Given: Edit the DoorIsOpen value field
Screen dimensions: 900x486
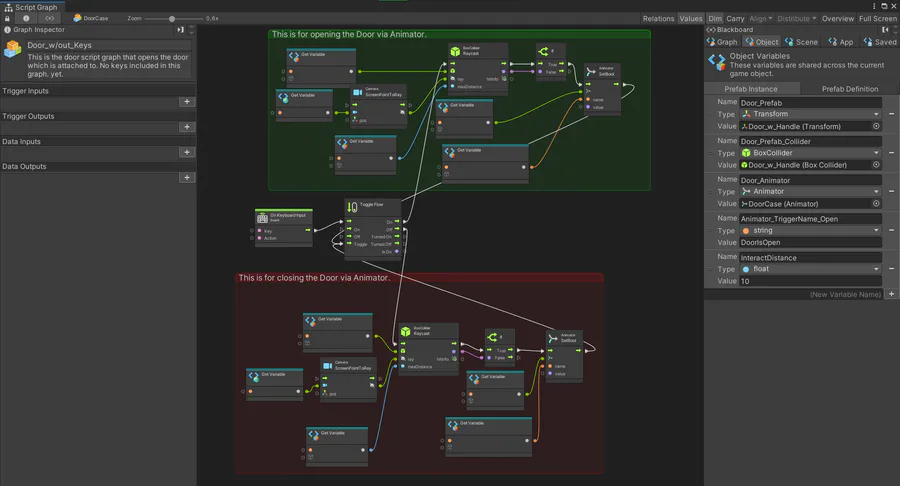Looking at the screenshot, I should (x=810, y=242).
